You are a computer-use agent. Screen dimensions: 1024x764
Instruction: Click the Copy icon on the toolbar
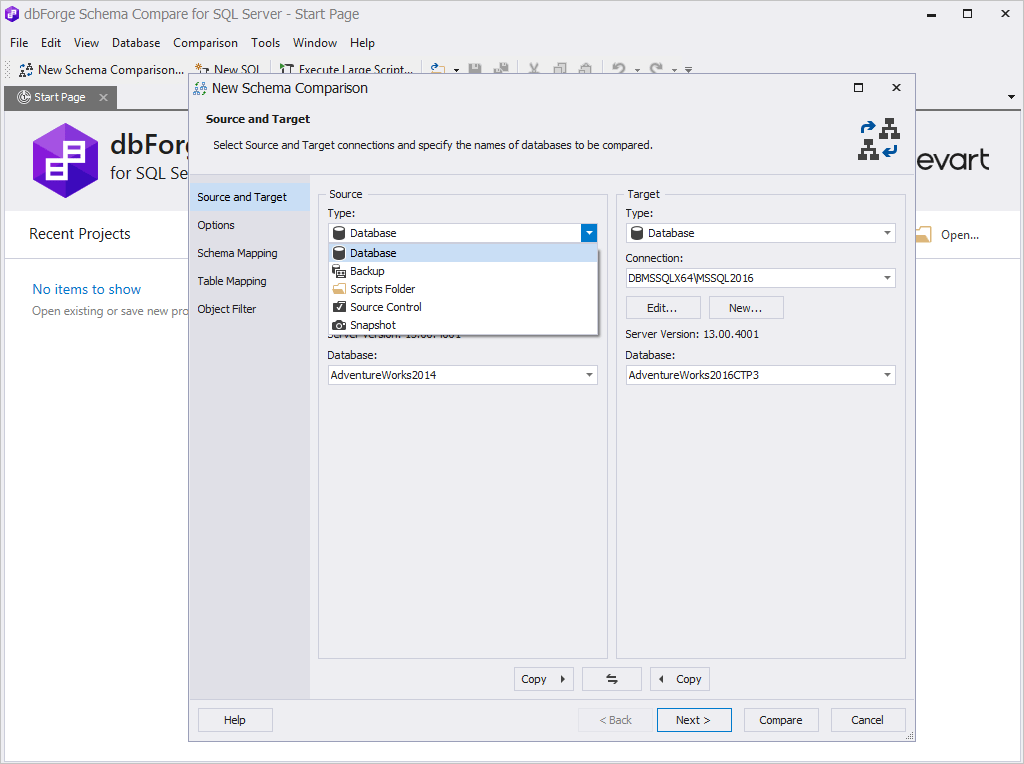(561, 69)
